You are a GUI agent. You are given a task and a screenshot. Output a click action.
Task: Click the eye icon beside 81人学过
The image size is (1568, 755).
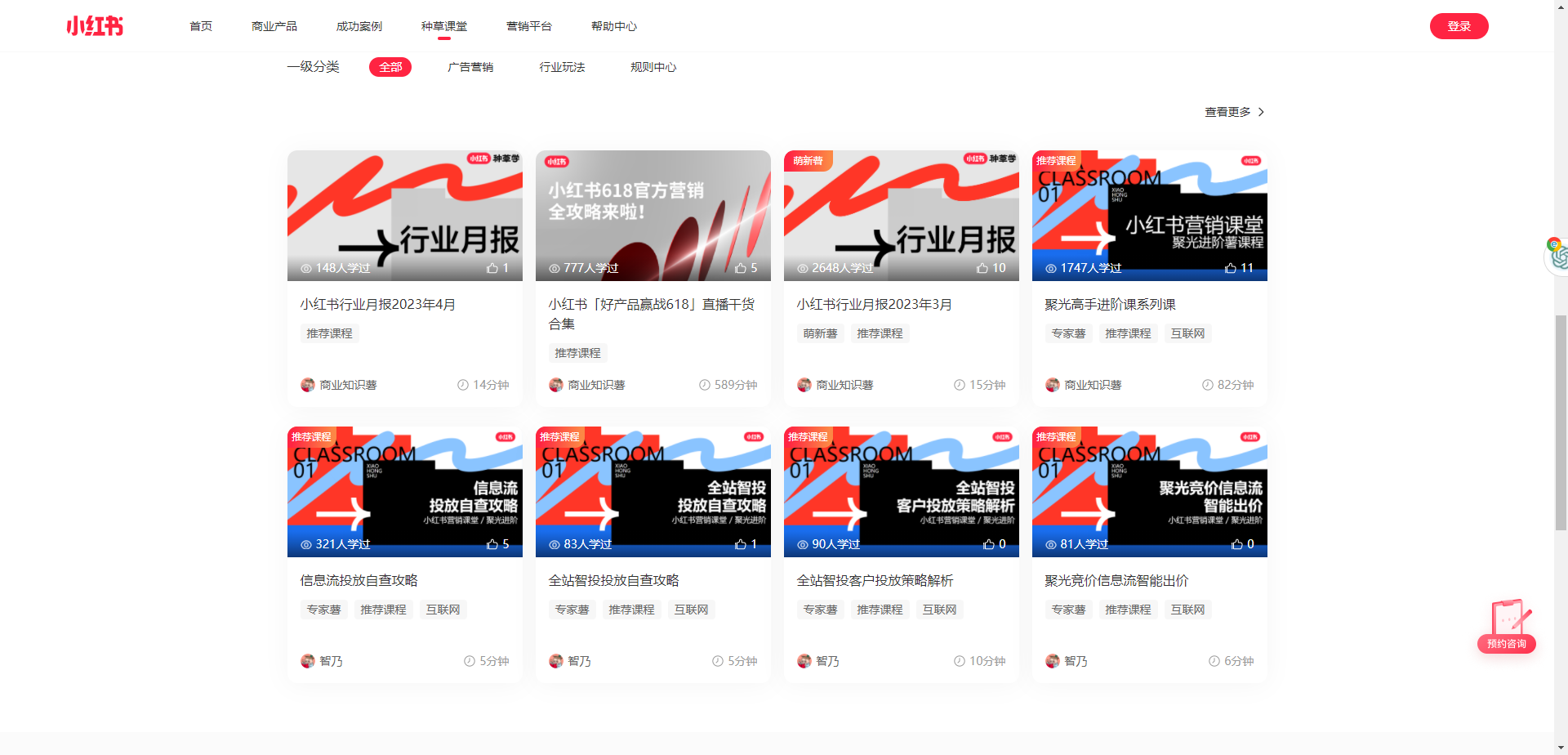1051,544
